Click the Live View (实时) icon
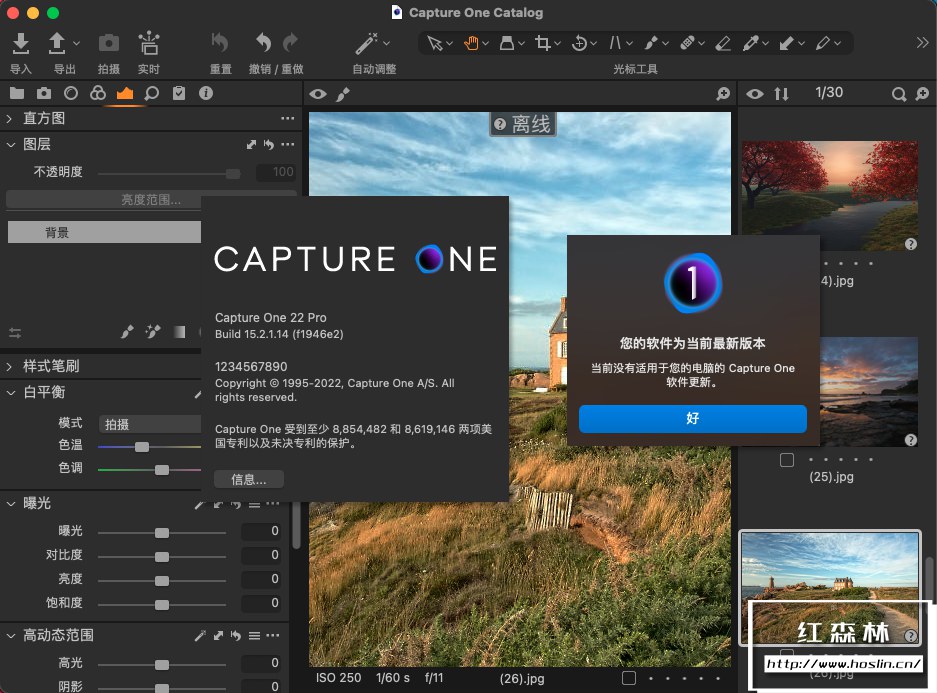This screenshot has height=693, width=937. pyautogui.click(x=148, y=43)
